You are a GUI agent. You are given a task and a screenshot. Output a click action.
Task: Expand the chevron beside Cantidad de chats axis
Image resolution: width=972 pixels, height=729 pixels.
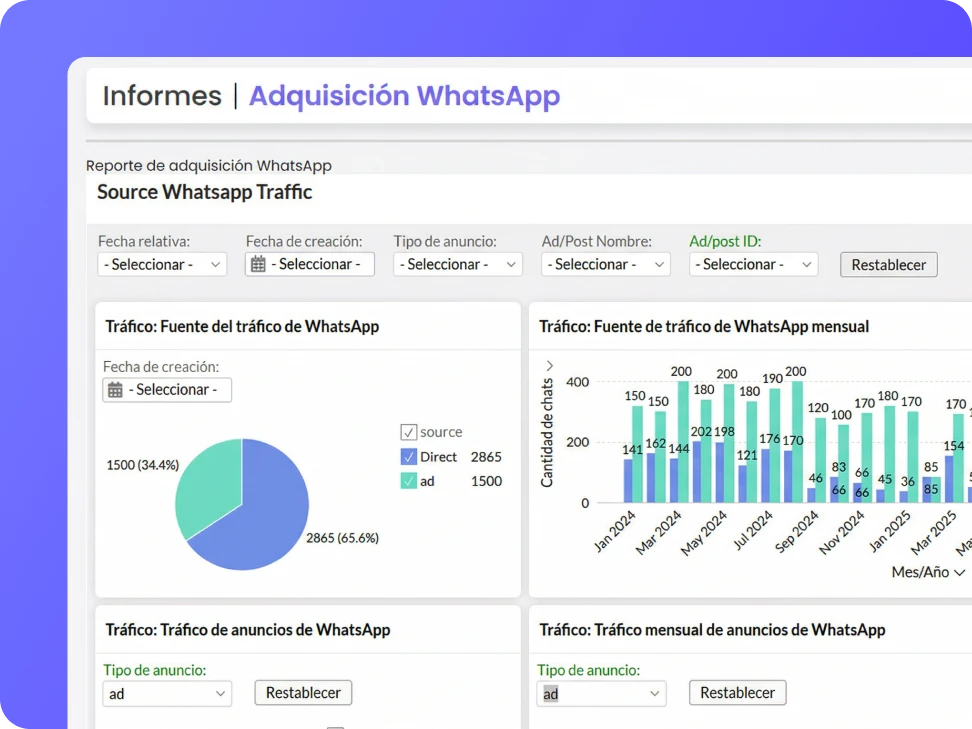549,366
